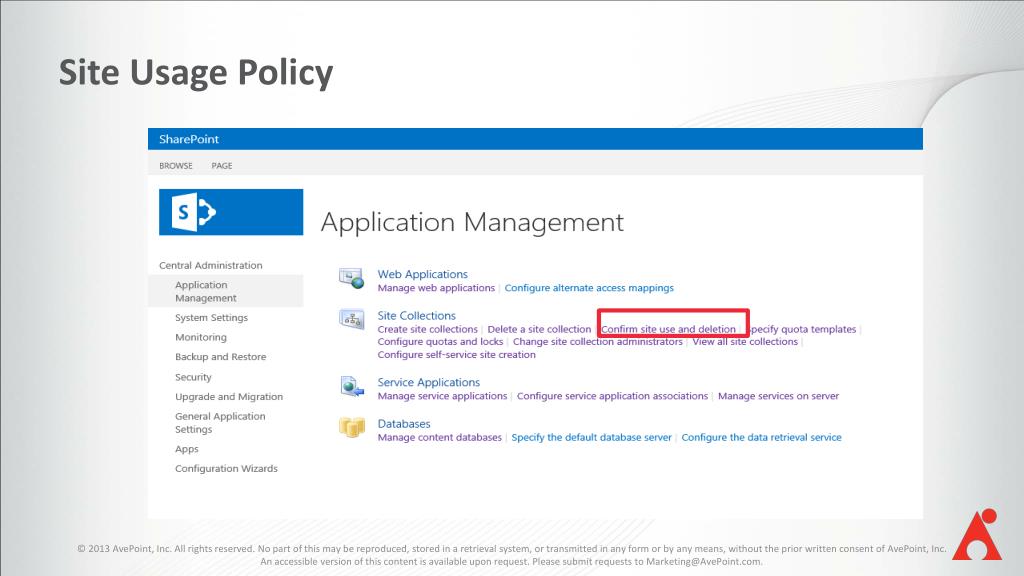The width and height of the screenshot is (1024, 576).
Task: Open Upgrade and Migration in the sidebar
Action: coord(229,396)
